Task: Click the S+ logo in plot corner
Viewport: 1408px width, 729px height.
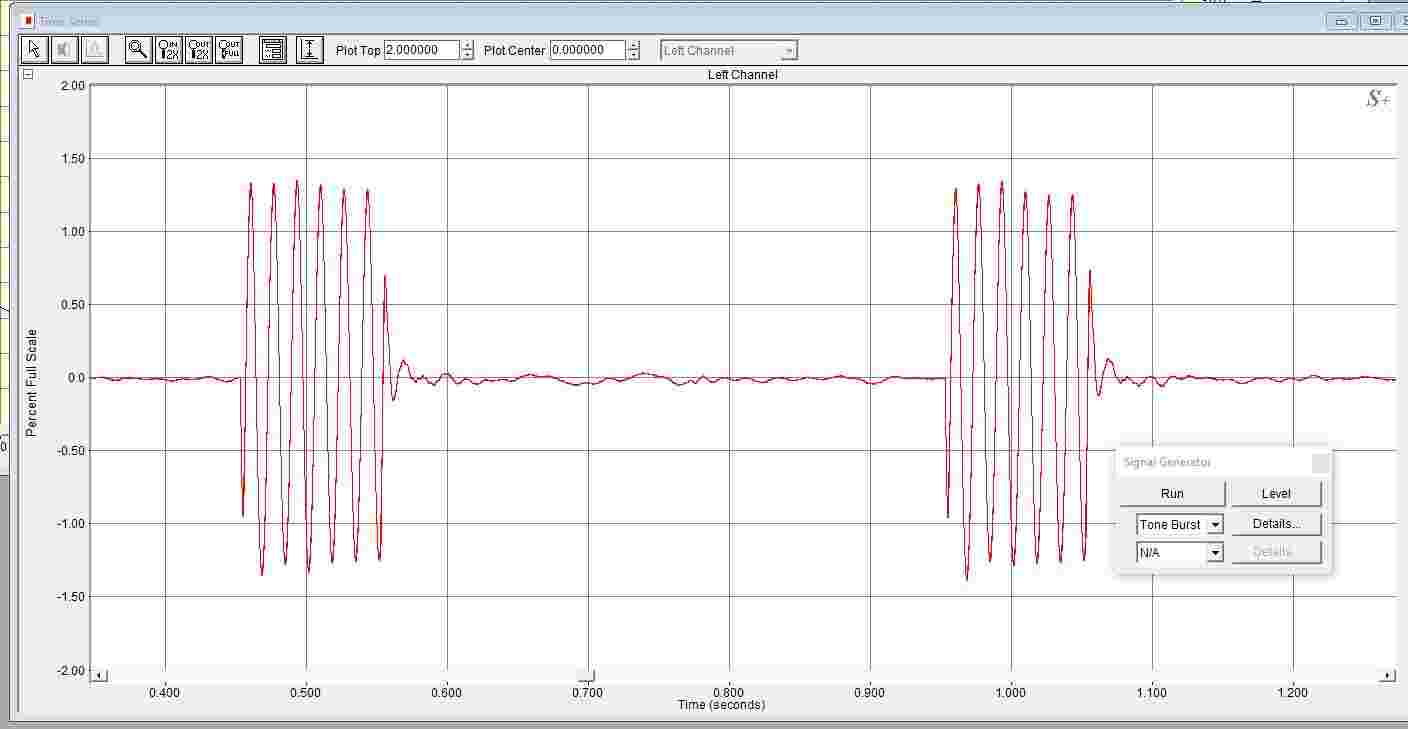Action: 1378,99
